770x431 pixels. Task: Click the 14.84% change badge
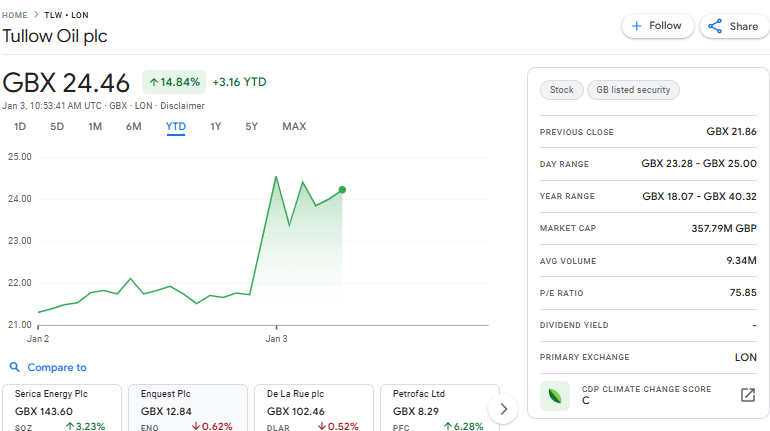pyautogui.click(x=174, y=82)
